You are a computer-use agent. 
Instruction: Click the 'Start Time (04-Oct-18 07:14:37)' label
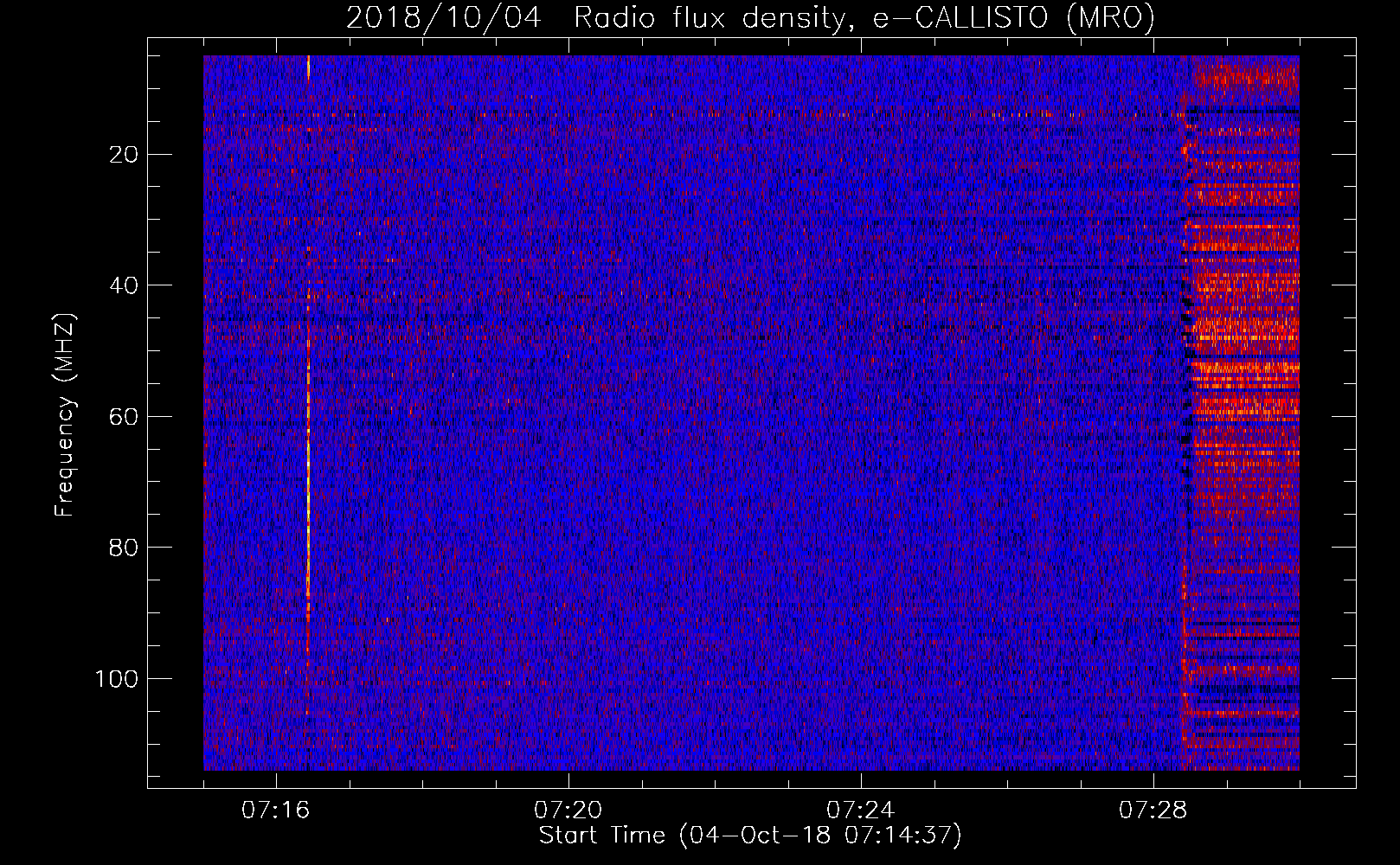[750, 836]
